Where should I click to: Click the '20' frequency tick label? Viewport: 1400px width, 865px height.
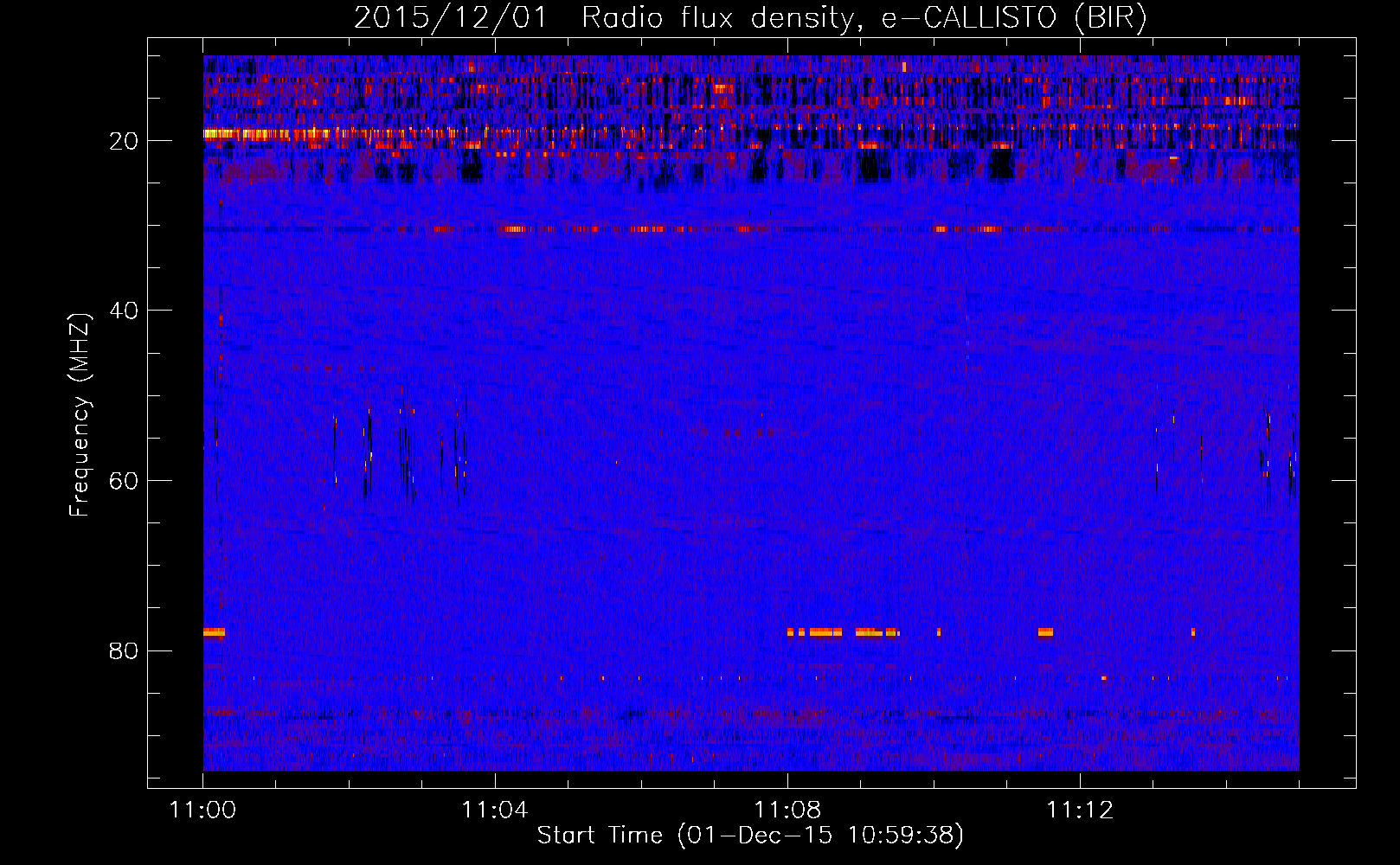[x=124, y=141]
